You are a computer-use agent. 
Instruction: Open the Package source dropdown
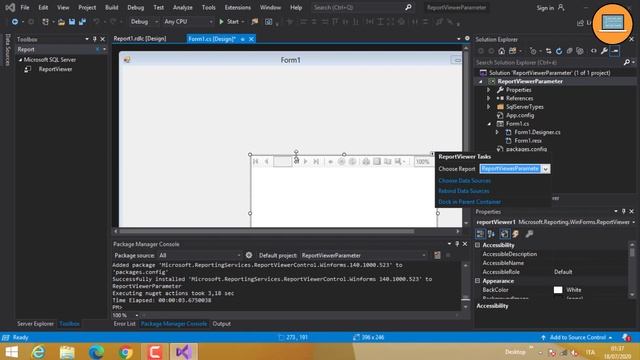(200, 255)
